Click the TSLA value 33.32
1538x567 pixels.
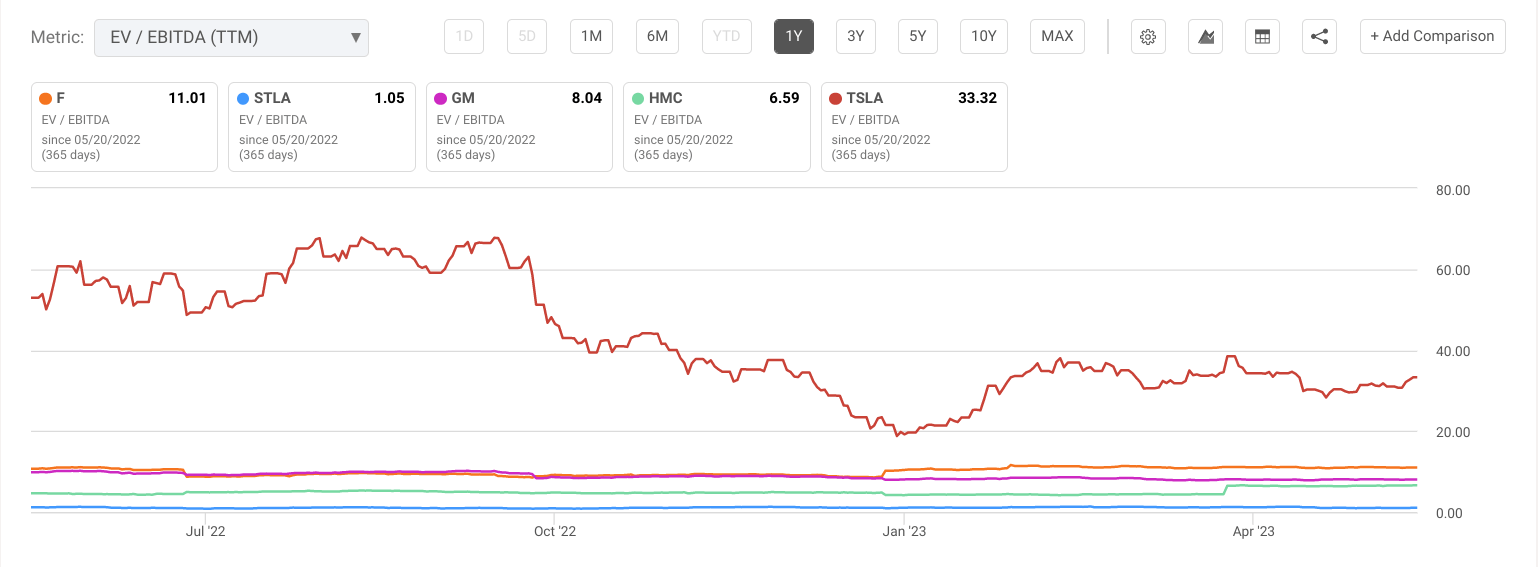[977, 98]
